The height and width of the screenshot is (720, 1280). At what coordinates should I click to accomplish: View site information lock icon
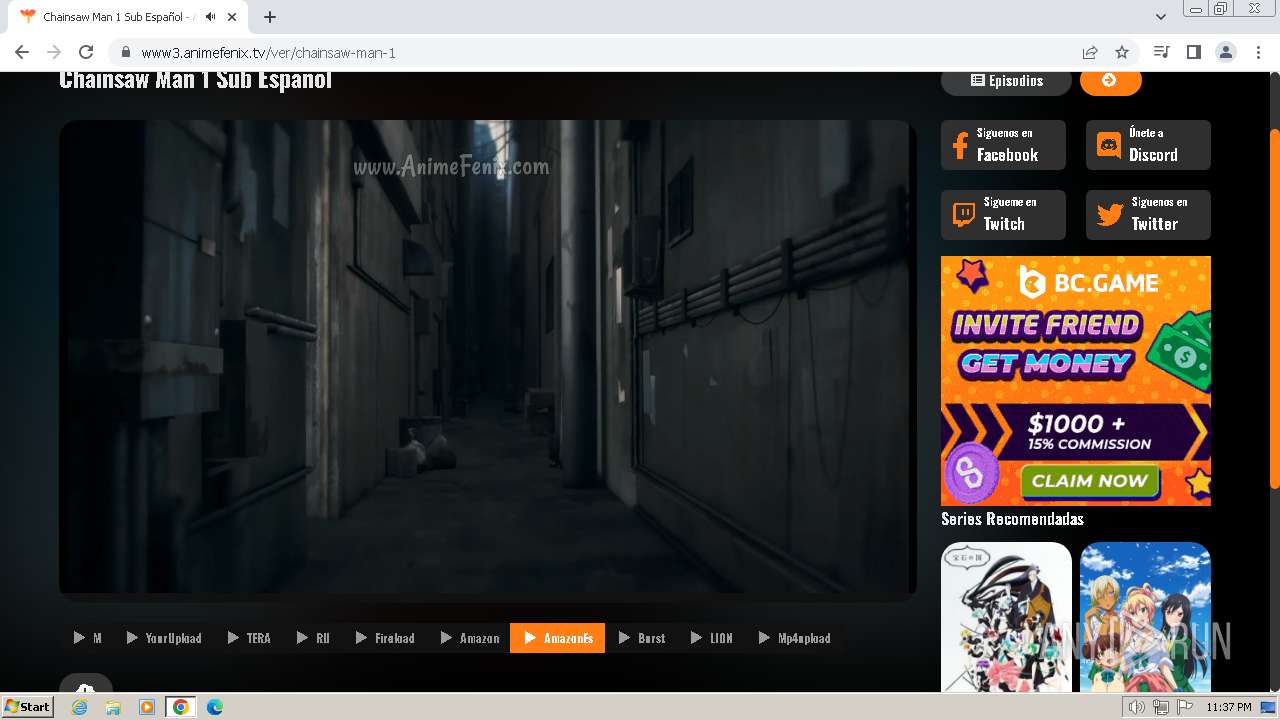tap(125, 53)
